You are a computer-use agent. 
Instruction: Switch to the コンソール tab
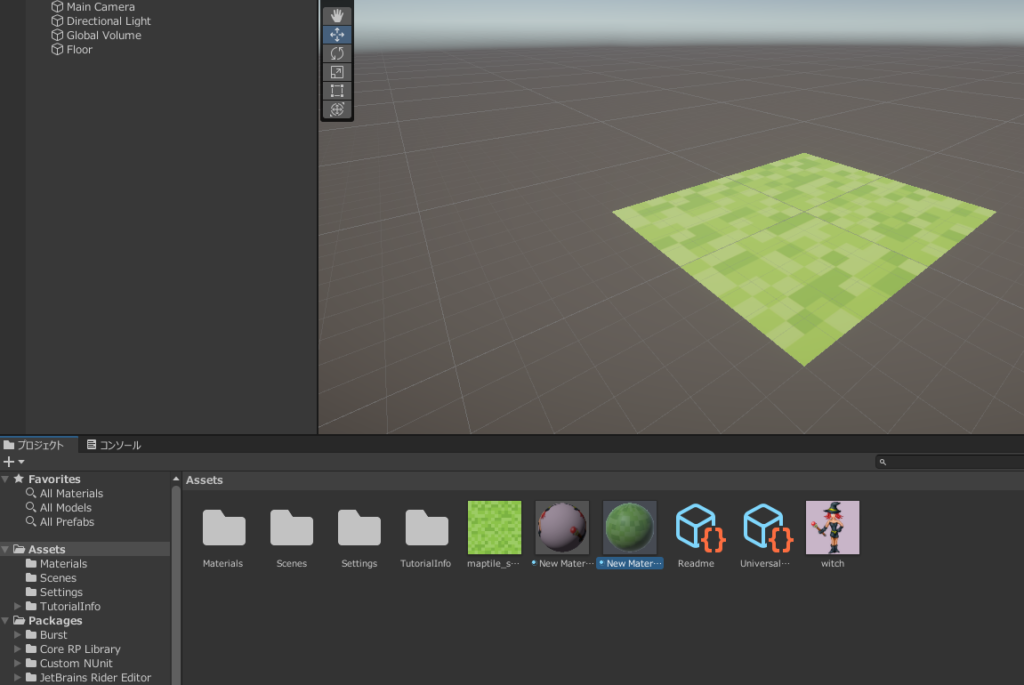(x=113, y=445)
